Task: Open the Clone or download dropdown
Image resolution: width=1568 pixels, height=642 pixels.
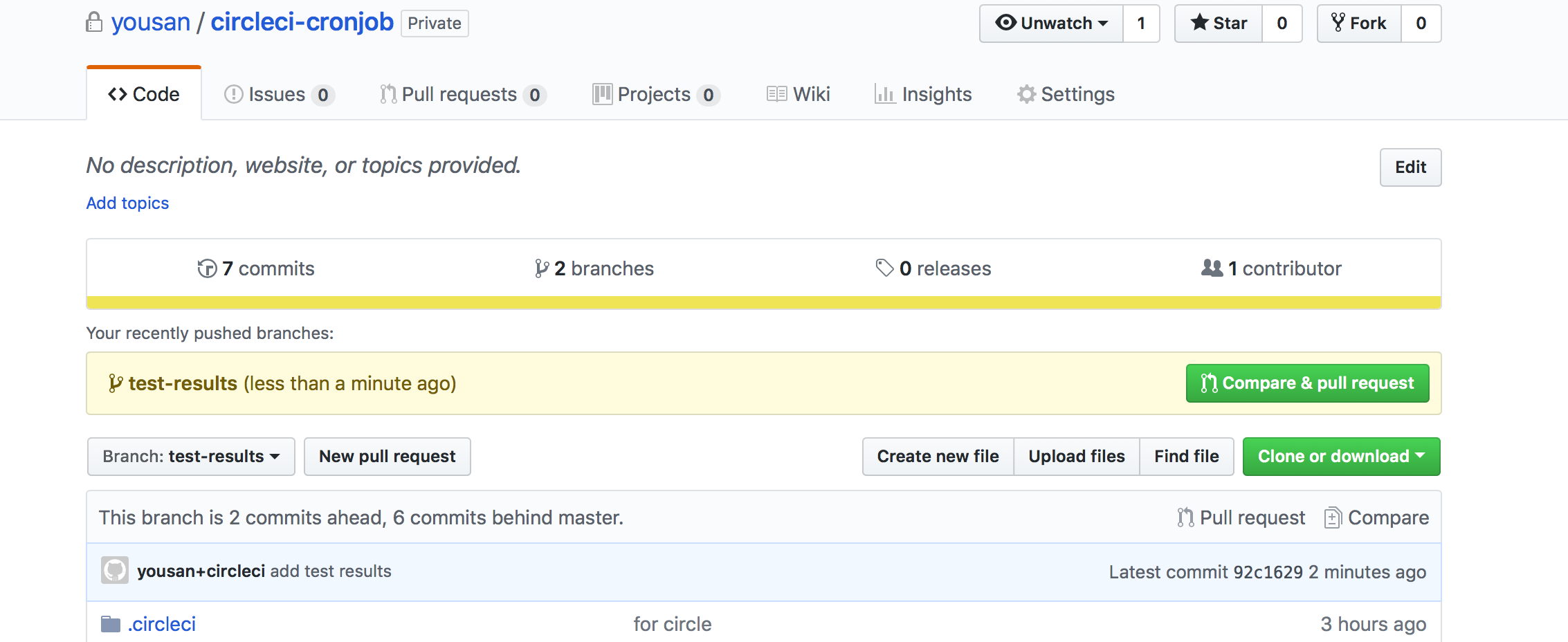Action: point(1341,457)
